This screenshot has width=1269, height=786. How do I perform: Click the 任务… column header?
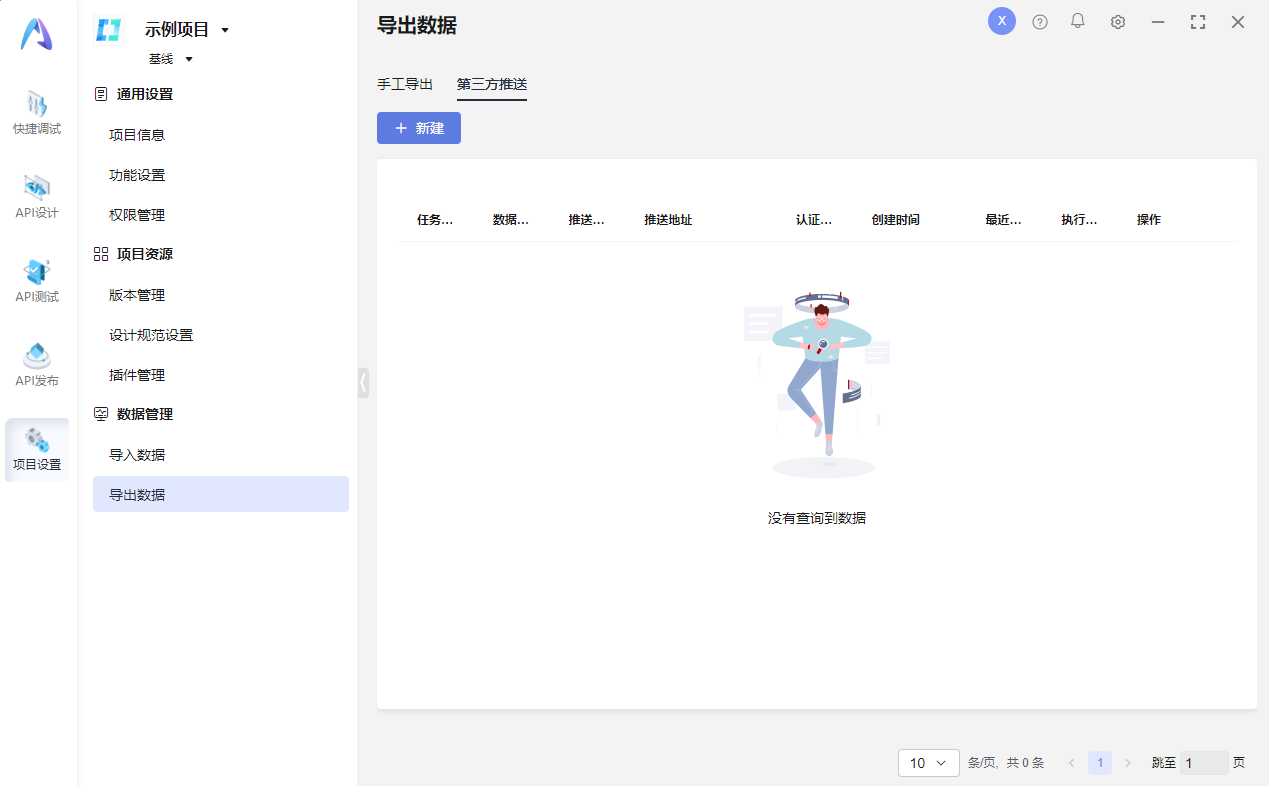[435, 220]
